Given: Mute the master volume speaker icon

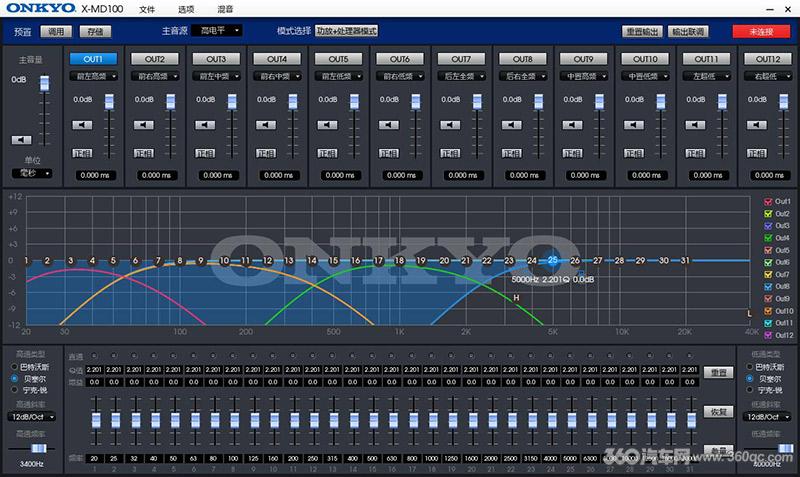Looking at the screenshot, I should pyautogui.click(x=21, y=140).
